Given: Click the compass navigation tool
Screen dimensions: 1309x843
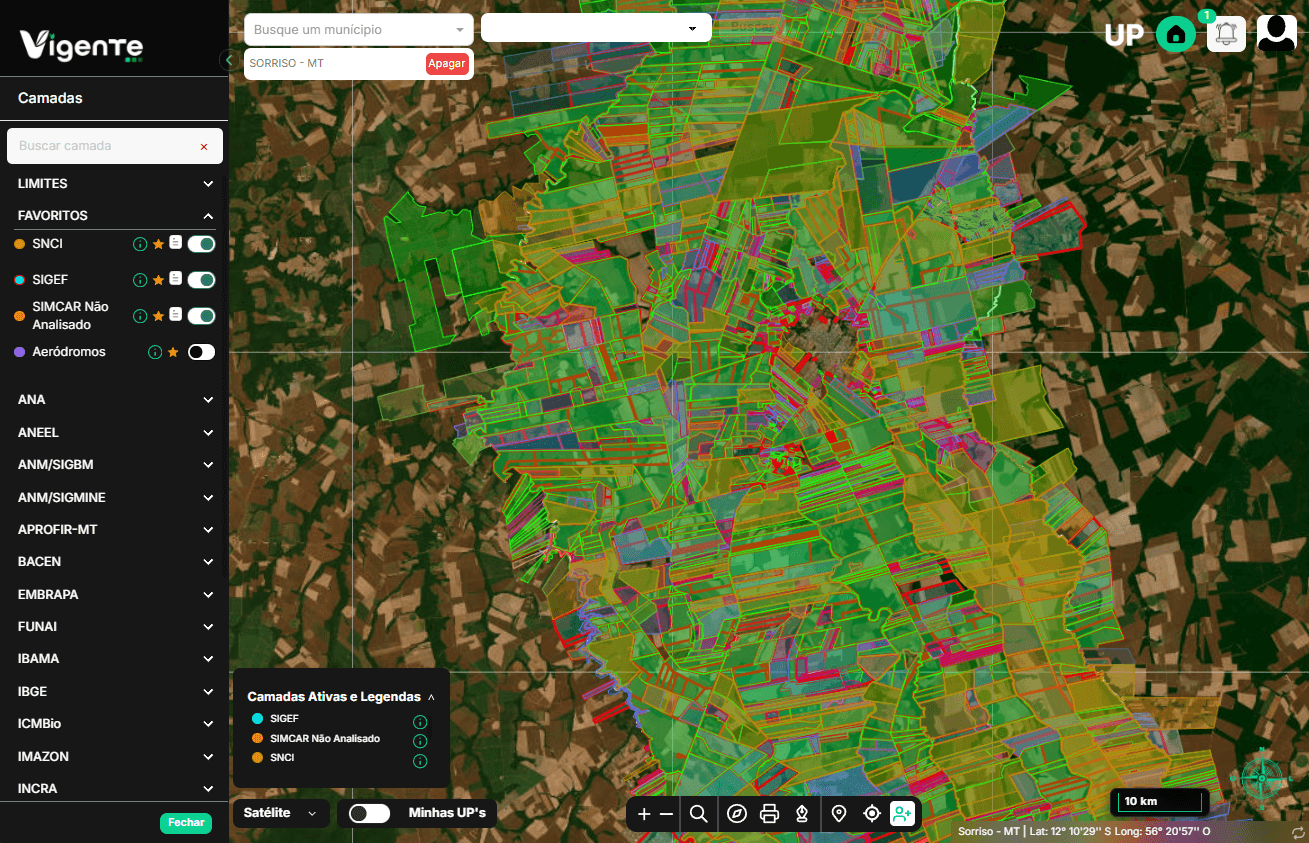Looking at the screenshot, I should (x=737, y=814).
